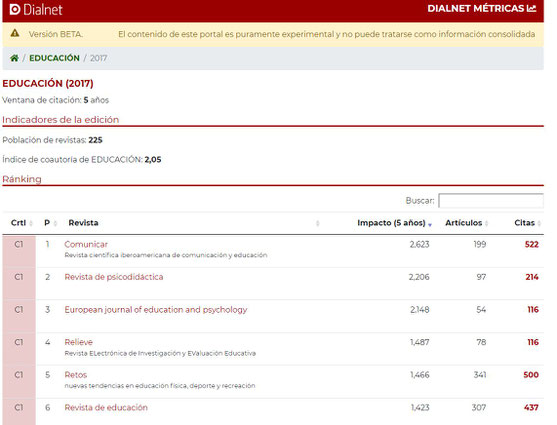This screenshot has height=425, width=557.
Task: Go to home via breadcrumb house icon
Action: pyautogui.click(x=14, y=58)
